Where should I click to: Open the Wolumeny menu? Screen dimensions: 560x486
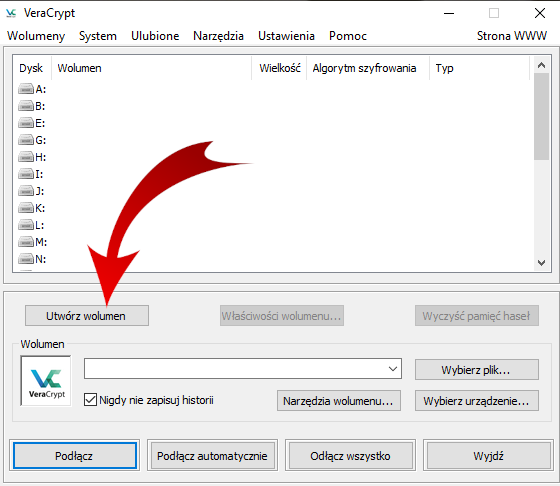coord(36,36)
